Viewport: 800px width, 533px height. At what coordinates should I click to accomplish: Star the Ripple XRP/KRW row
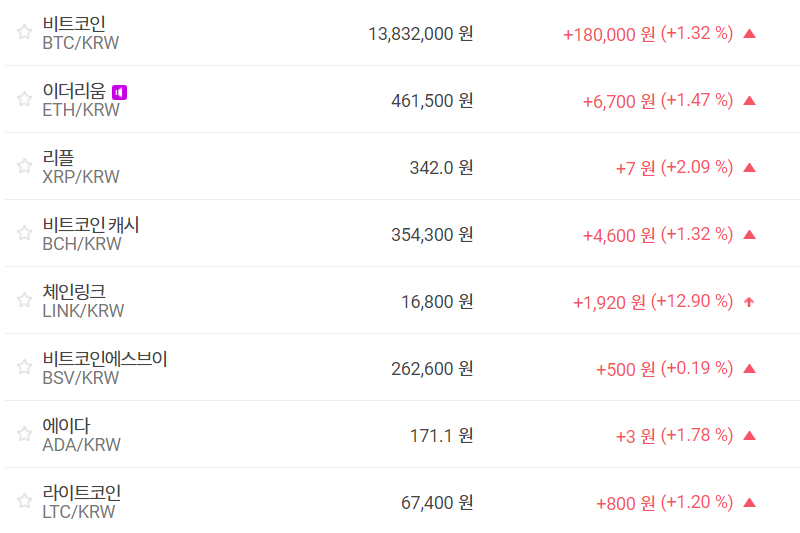click(x=24, y=166)
